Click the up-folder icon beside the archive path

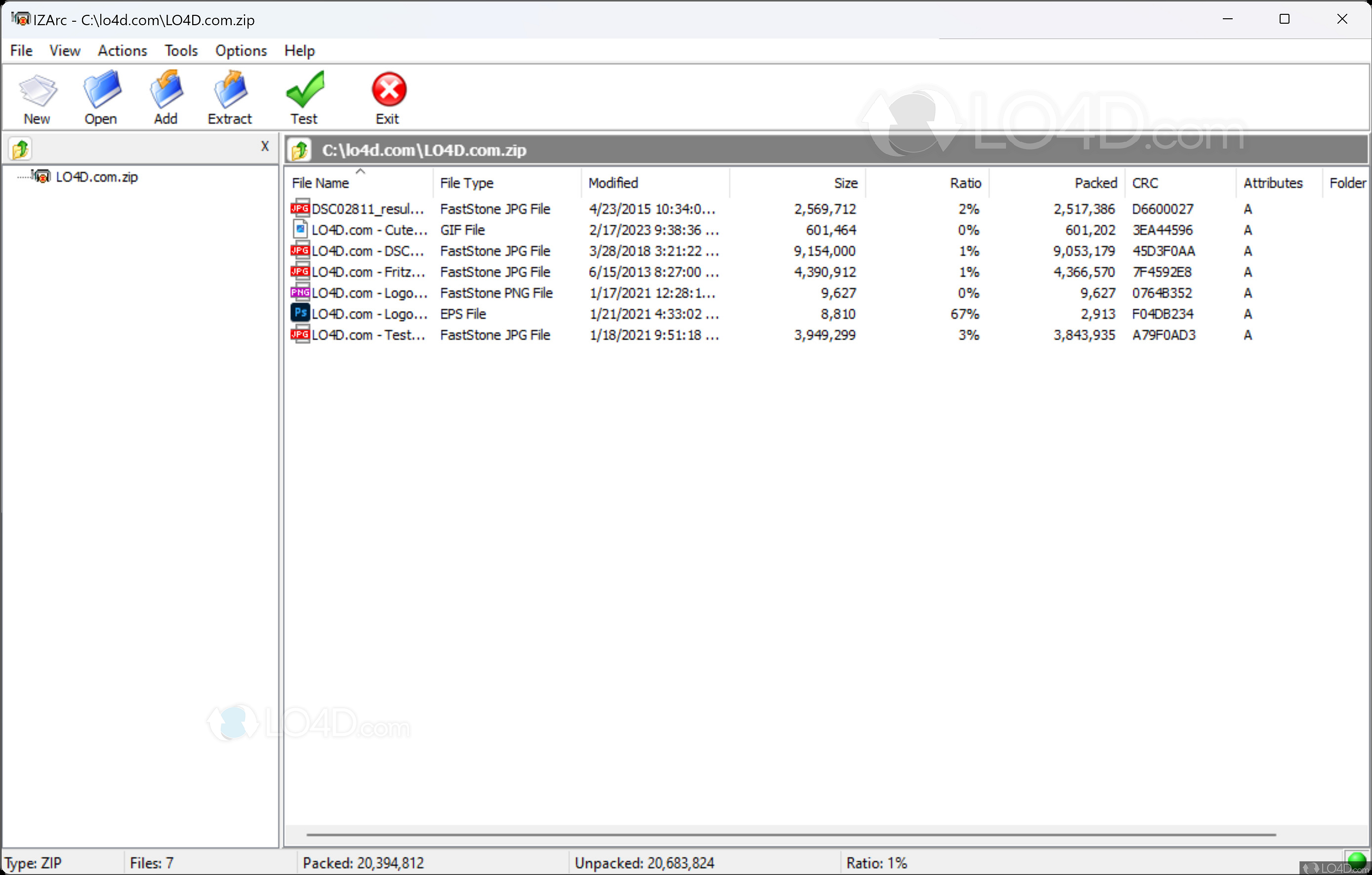tap(300, 150)
